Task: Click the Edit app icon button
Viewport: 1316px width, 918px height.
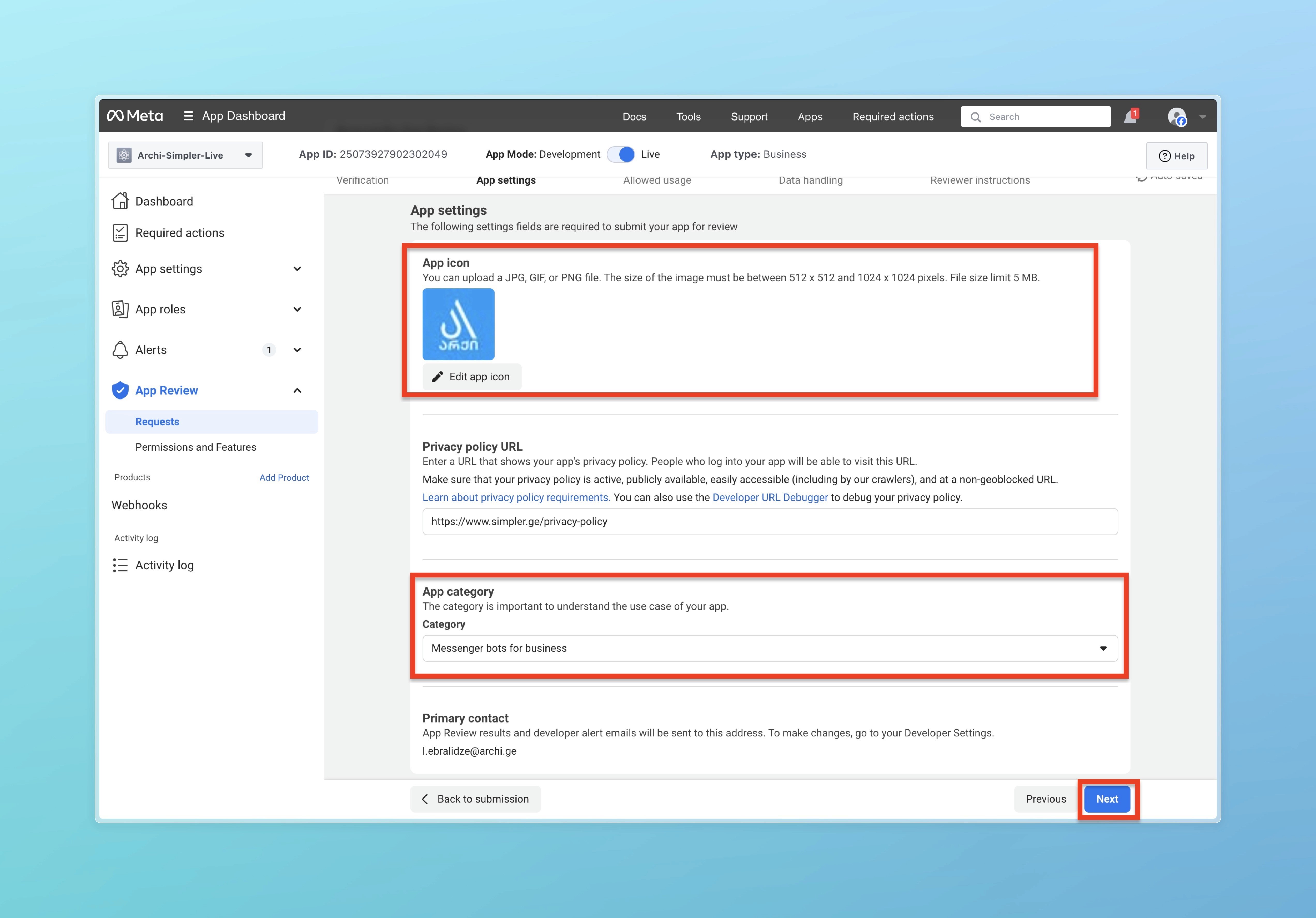Action: 472,377
